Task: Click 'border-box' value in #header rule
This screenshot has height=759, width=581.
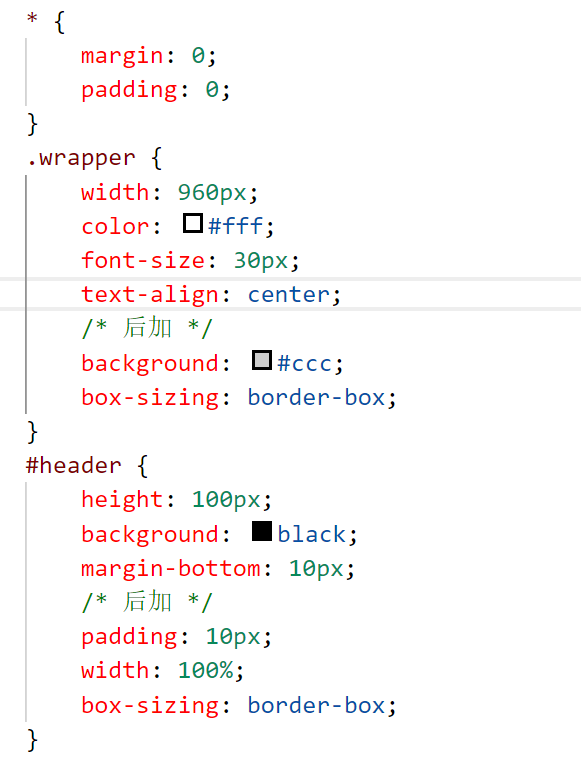Action: (317, 705)
